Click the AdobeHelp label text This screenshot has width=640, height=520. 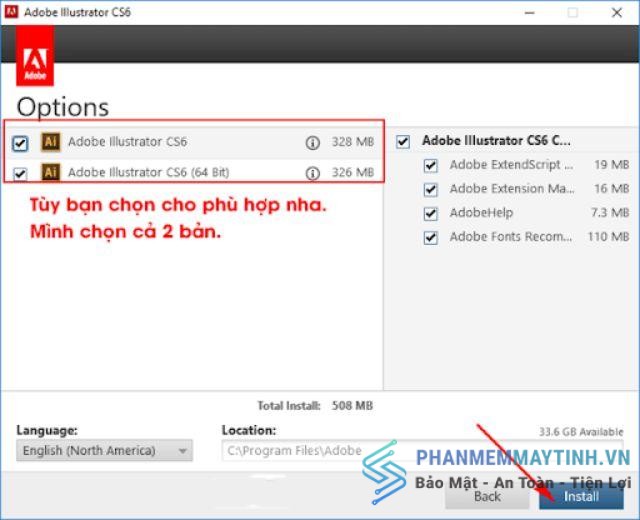point(481,213)
